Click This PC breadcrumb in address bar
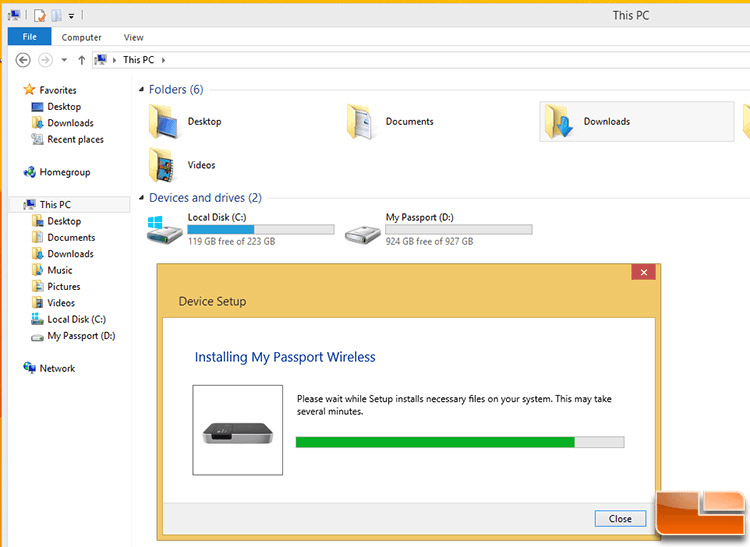 139,60
